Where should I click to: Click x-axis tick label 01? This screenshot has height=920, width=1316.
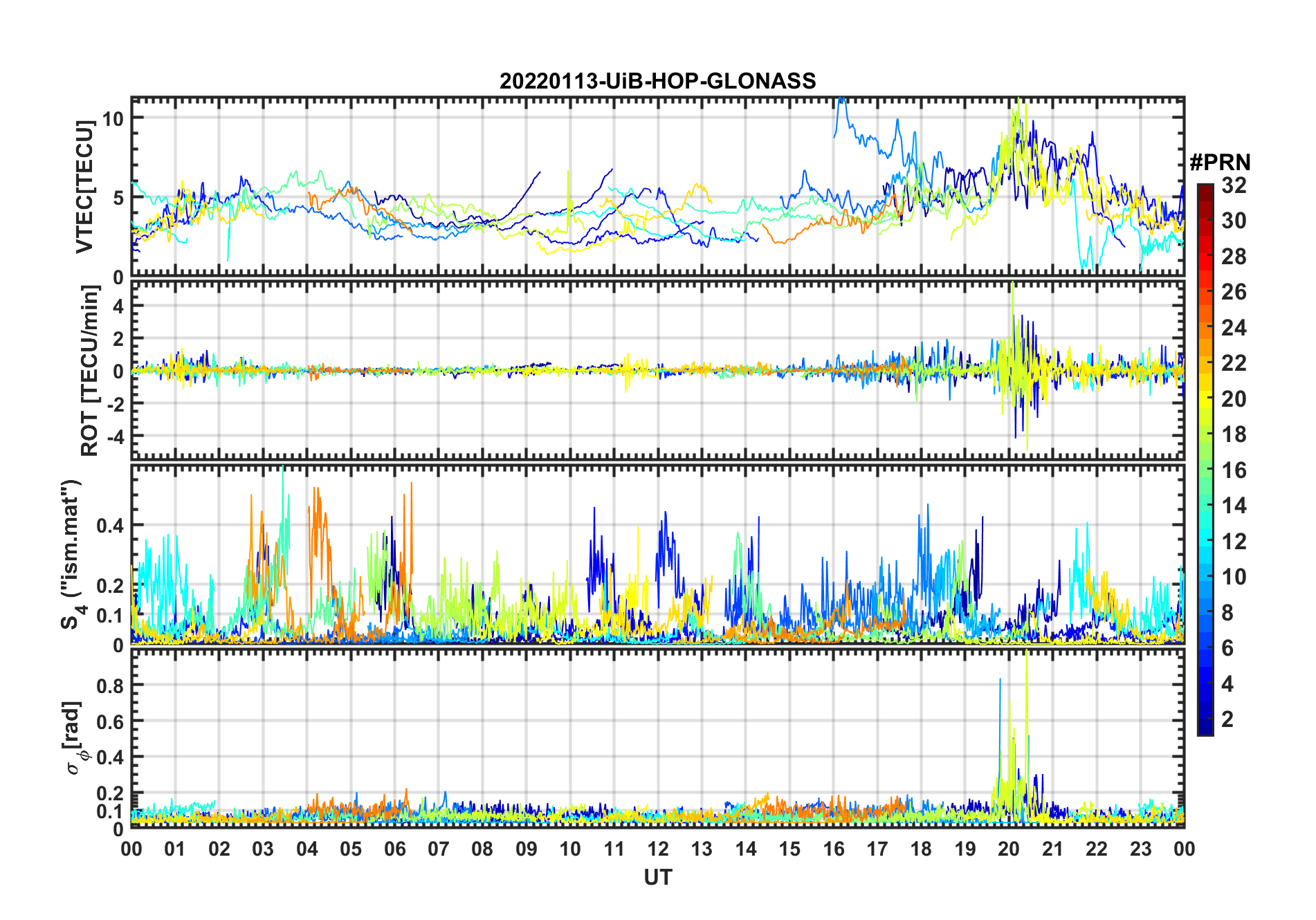pyautogui.click(x=175, y=849)
